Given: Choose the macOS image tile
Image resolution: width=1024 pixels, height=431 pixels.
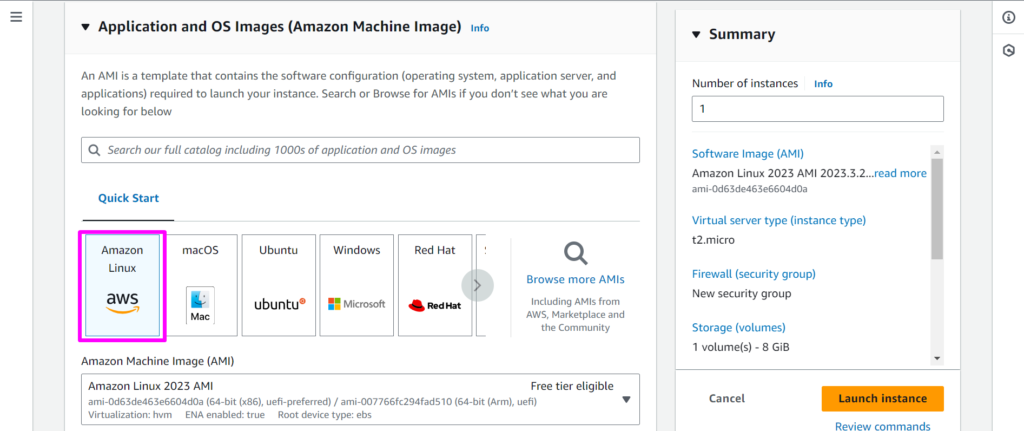Looking at the screenshot, I should click(200, 285).
